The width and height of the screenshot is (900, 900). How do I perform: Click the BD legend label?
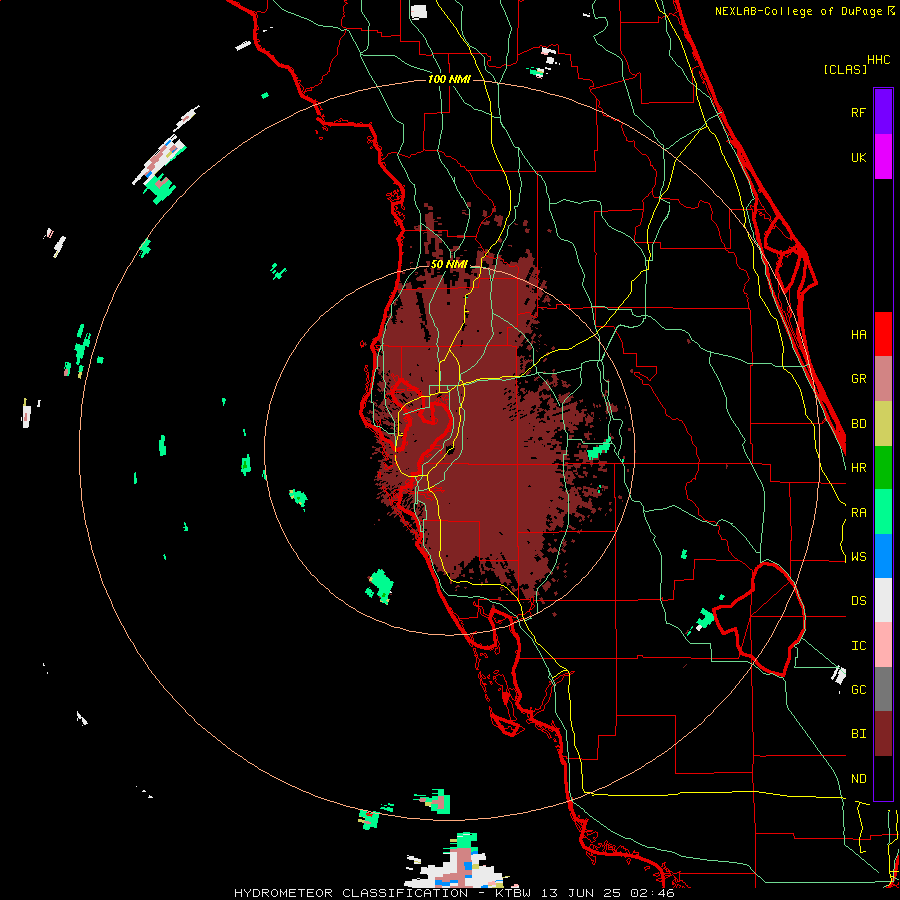[858, 424]
